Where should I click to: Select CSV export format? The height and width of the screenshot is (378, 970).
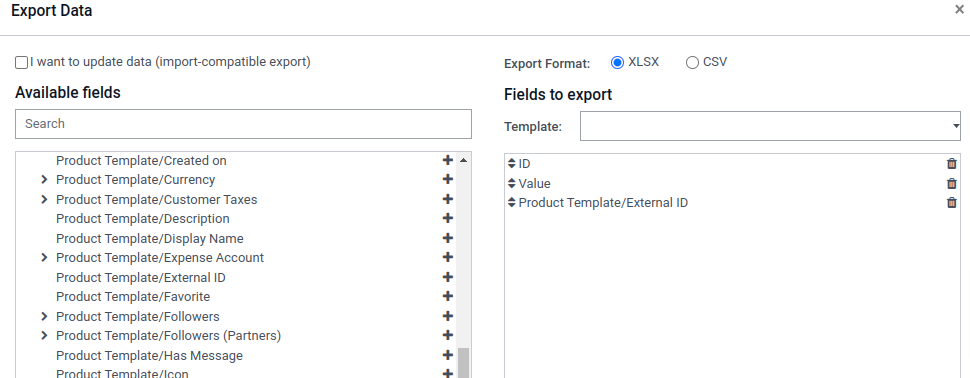692,62
